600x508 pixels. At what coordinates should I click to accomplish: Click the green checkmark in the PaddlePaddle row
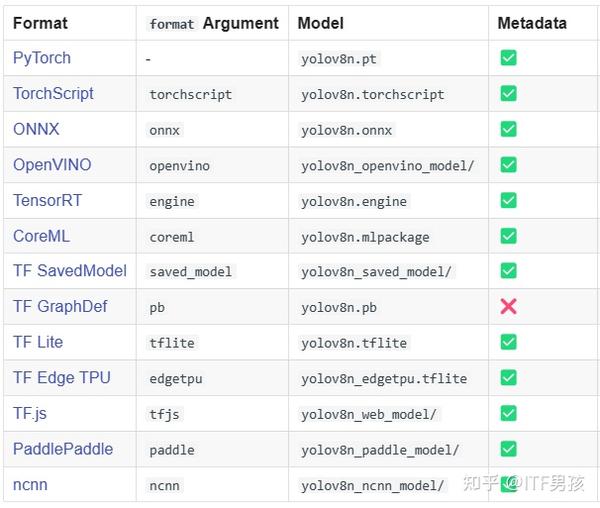coord(508,449)
